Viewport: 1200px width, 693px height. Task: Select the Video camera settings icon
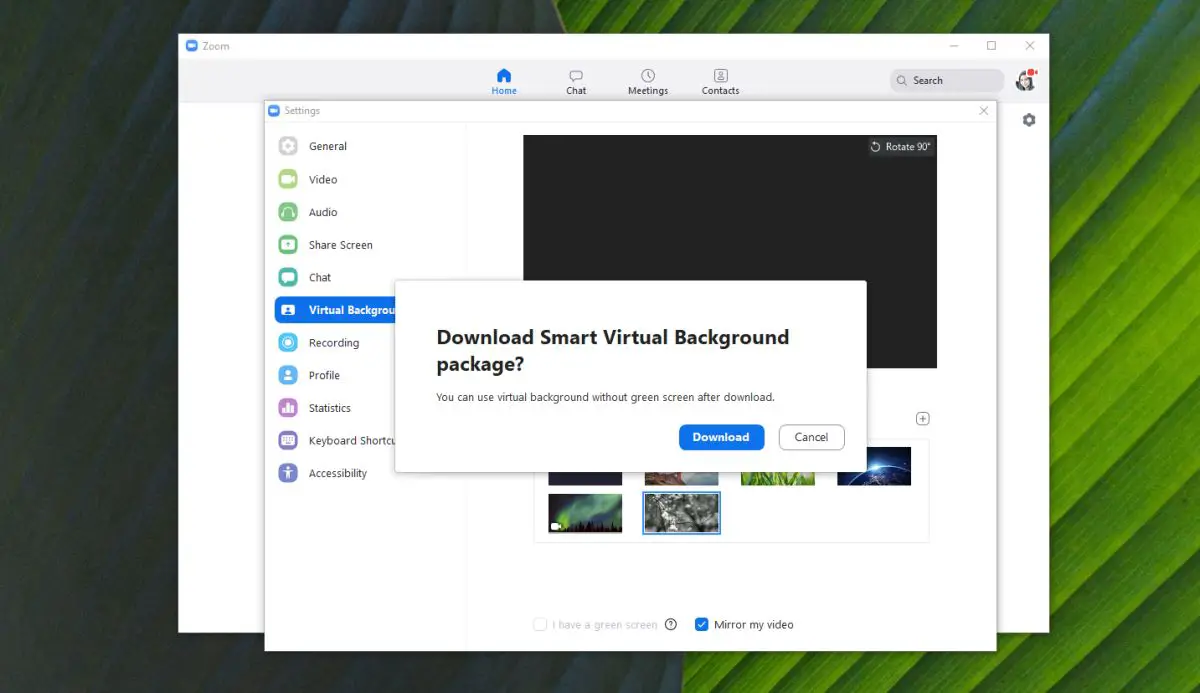coord(288,179)
